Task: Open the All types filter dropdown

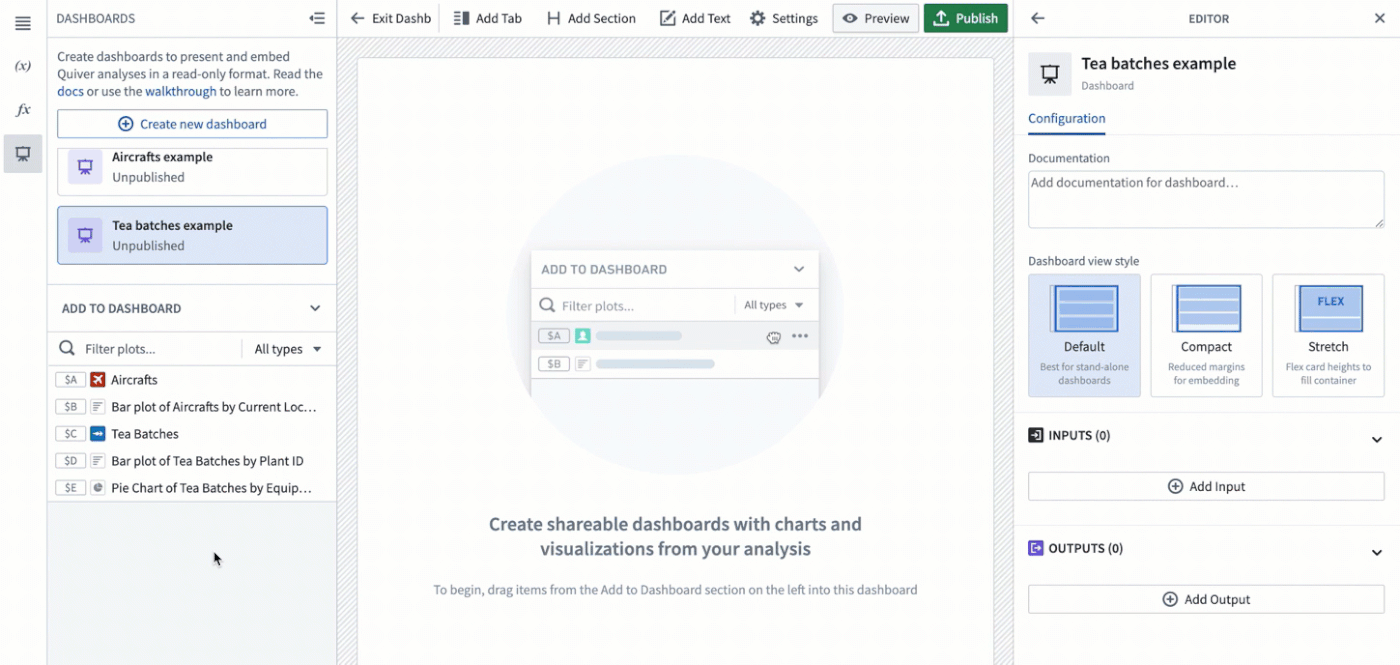Action: tap(287, 349)
